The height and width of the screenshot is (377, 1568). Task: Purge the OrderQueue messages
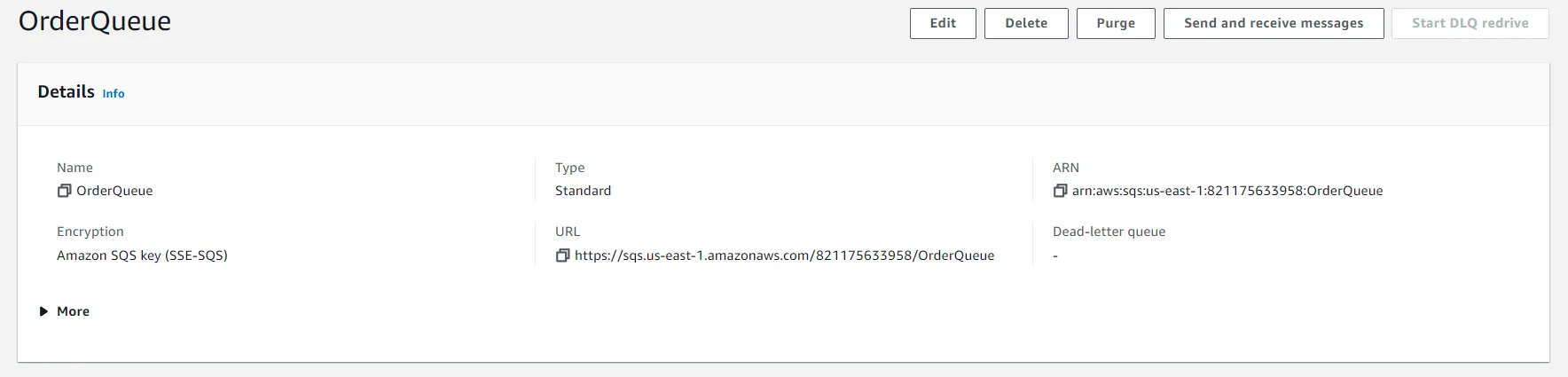1116,24
